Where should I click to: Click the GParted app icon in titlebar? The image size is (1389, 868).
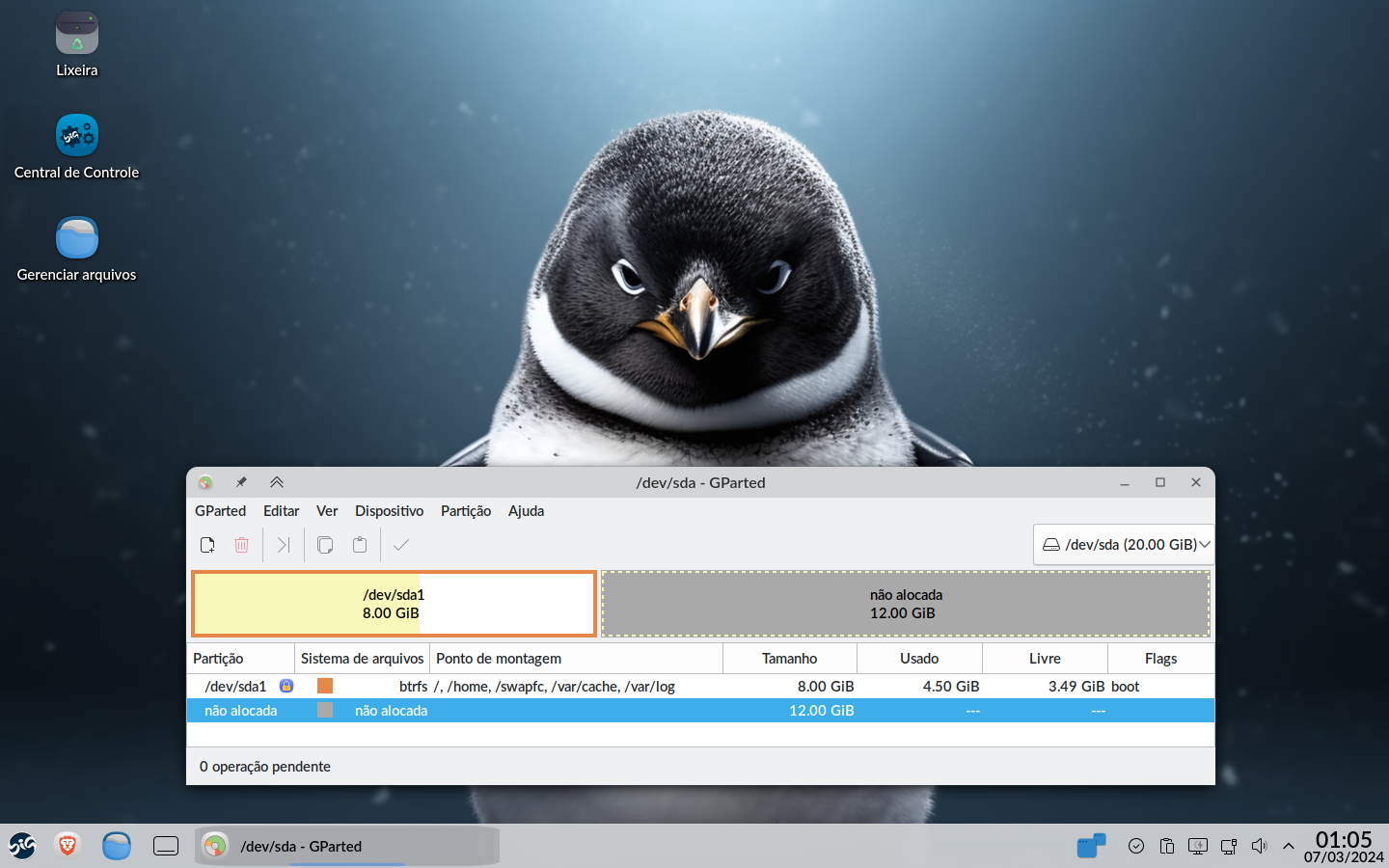(x=205, y=482)
